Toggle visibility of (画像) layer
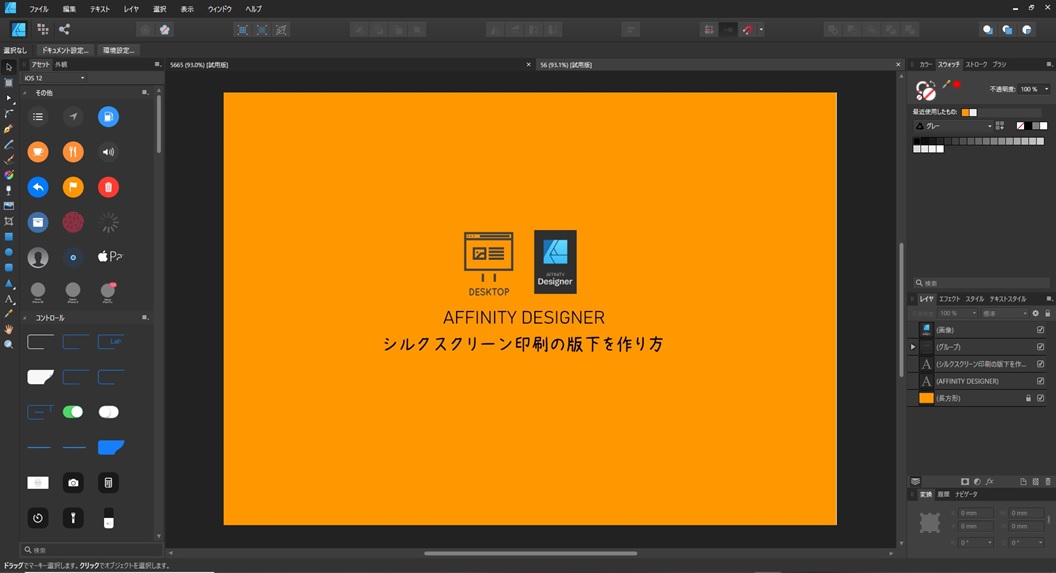Image resolution: width=1056 pixels, height=573 pixels. (x=1041, y=330)
